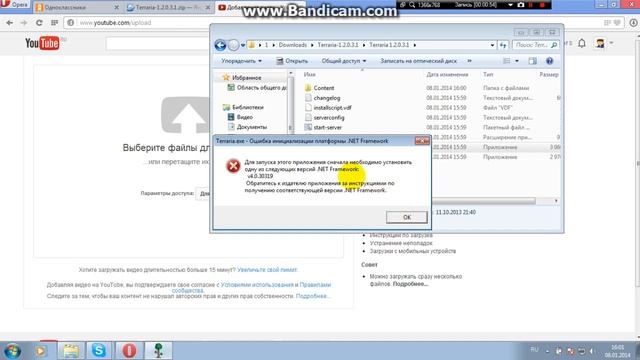Viewport: 640px width, 360px height.
Task: Reload the YouTube upload page
Action: tap(39, 23)
